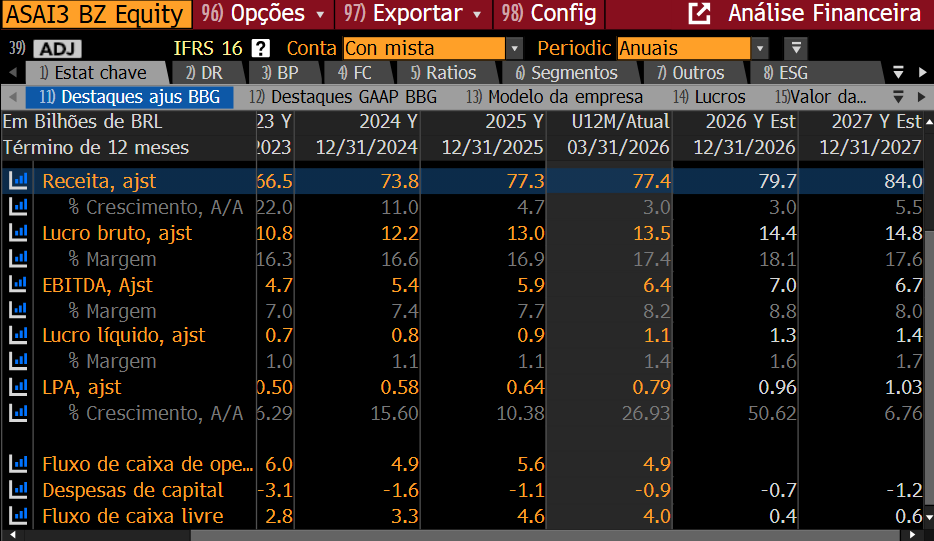The image size is (934, 541).
Task: Open the Opções dropdown menu
Action: click(263, 14)
